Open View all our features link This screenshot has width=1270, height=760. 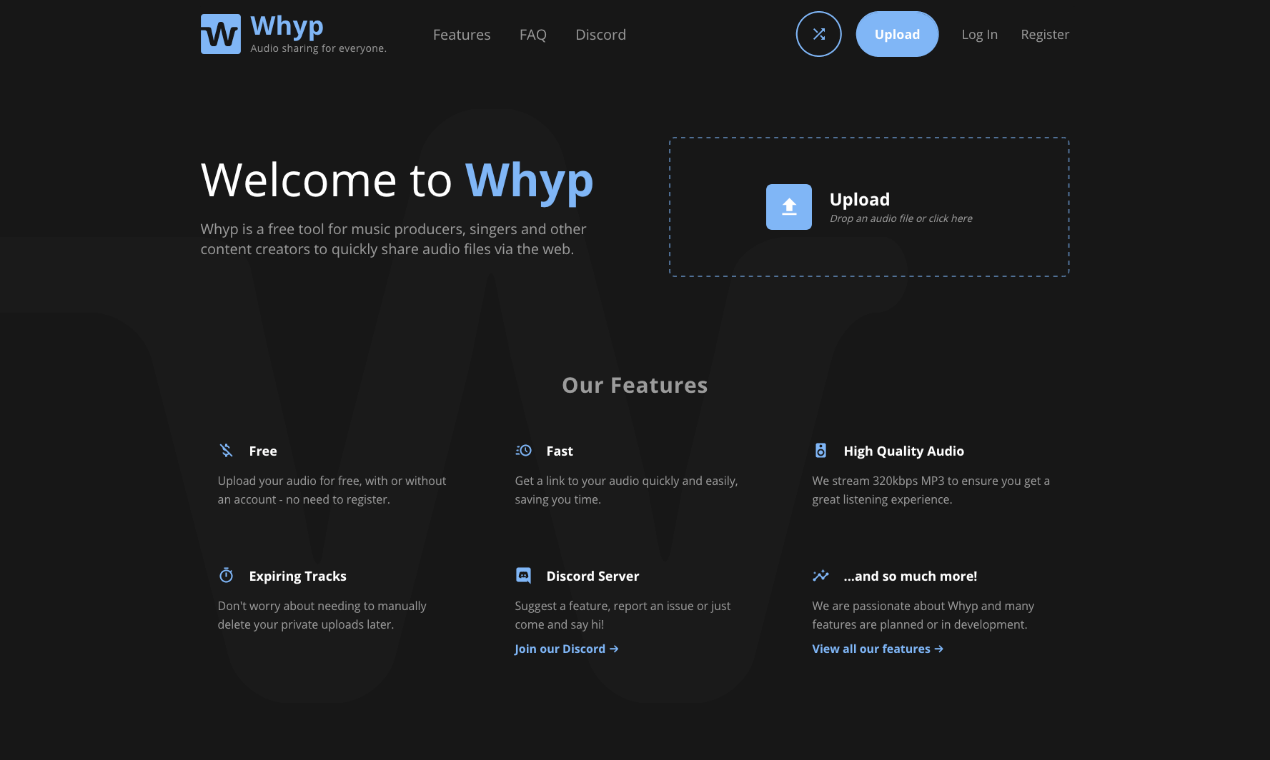[x=870, y=648]
